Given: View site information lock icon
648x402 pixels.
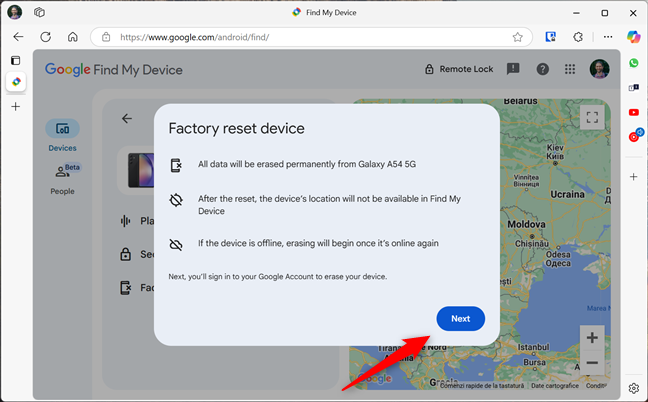Looking at the screenshot, I should click(x=106, y=37).
